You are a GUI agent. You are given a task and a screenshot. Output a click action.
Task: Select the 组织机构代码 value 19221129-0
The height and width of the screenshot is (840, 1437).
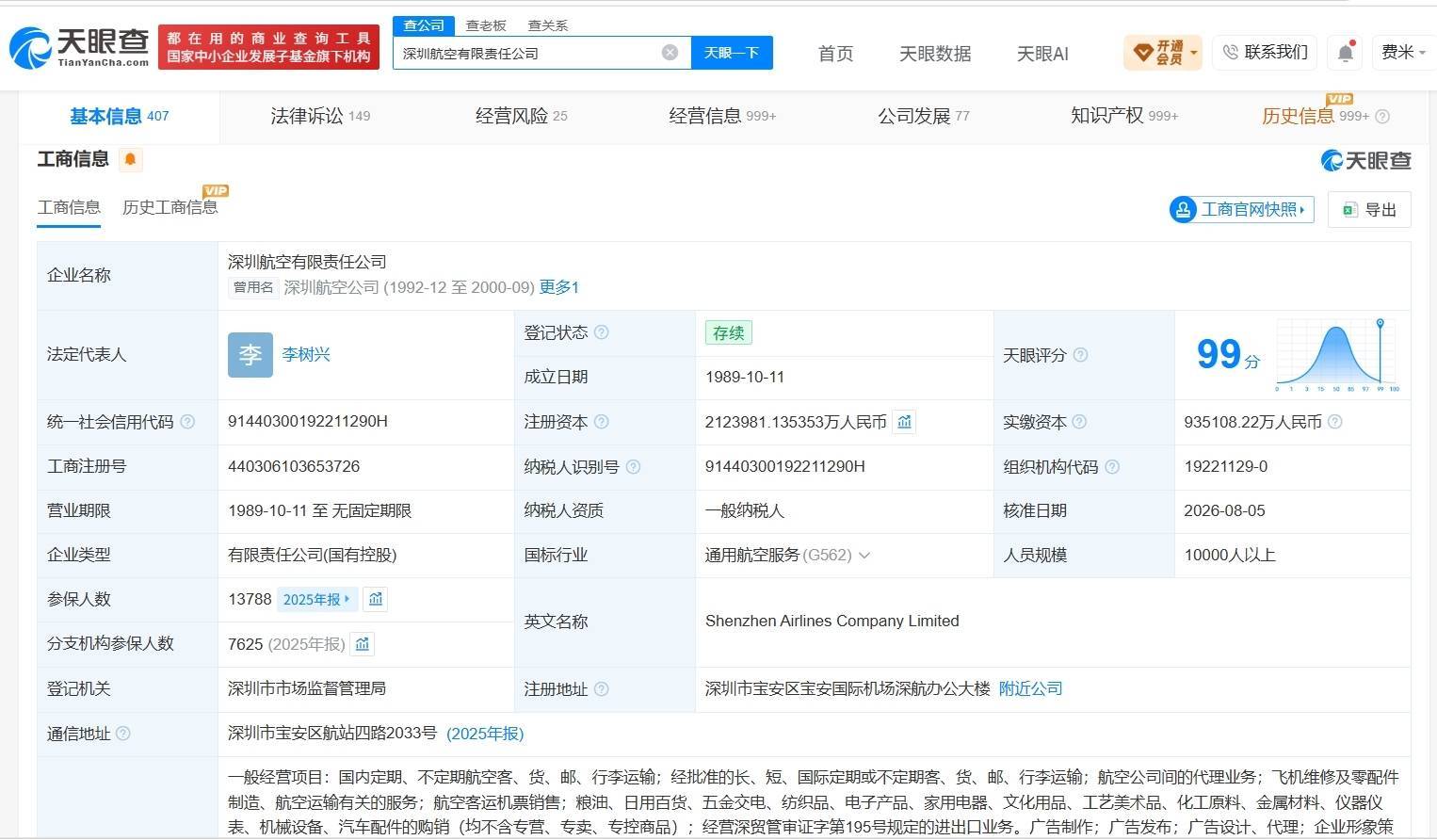tap(1226, 466)
